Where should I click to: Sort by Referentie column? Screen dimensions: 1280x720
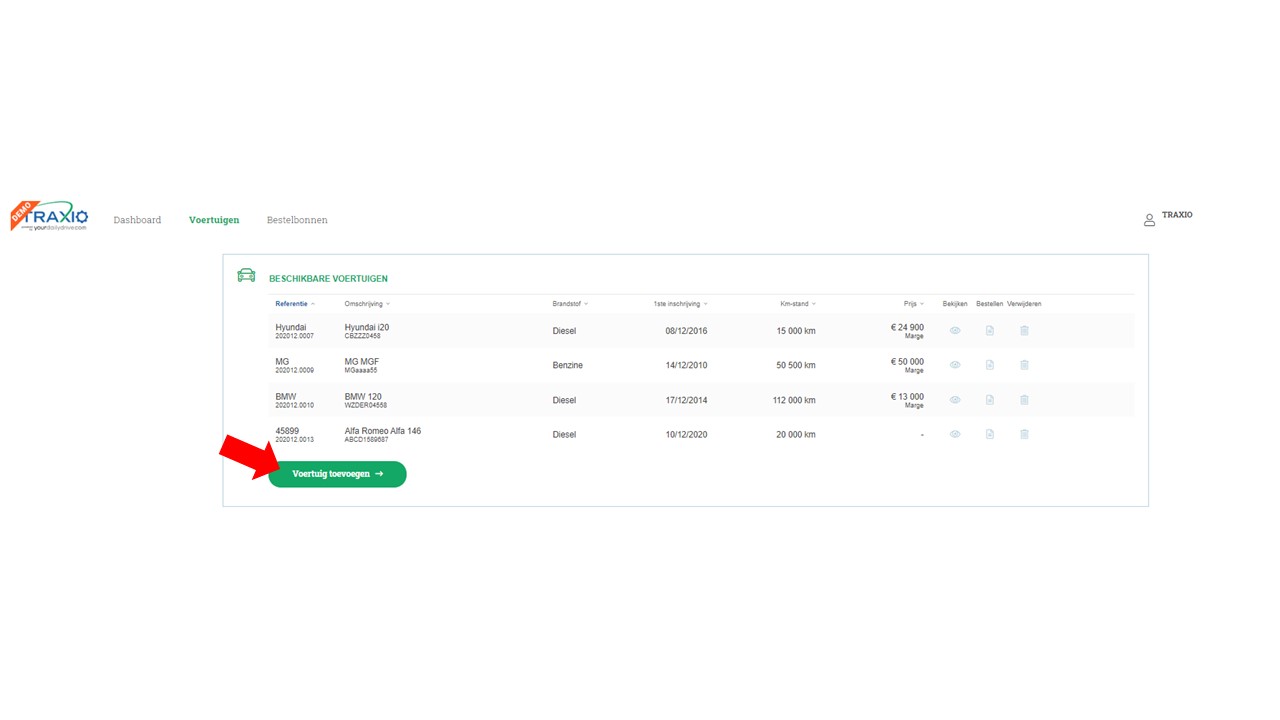[x=294, y=304]
